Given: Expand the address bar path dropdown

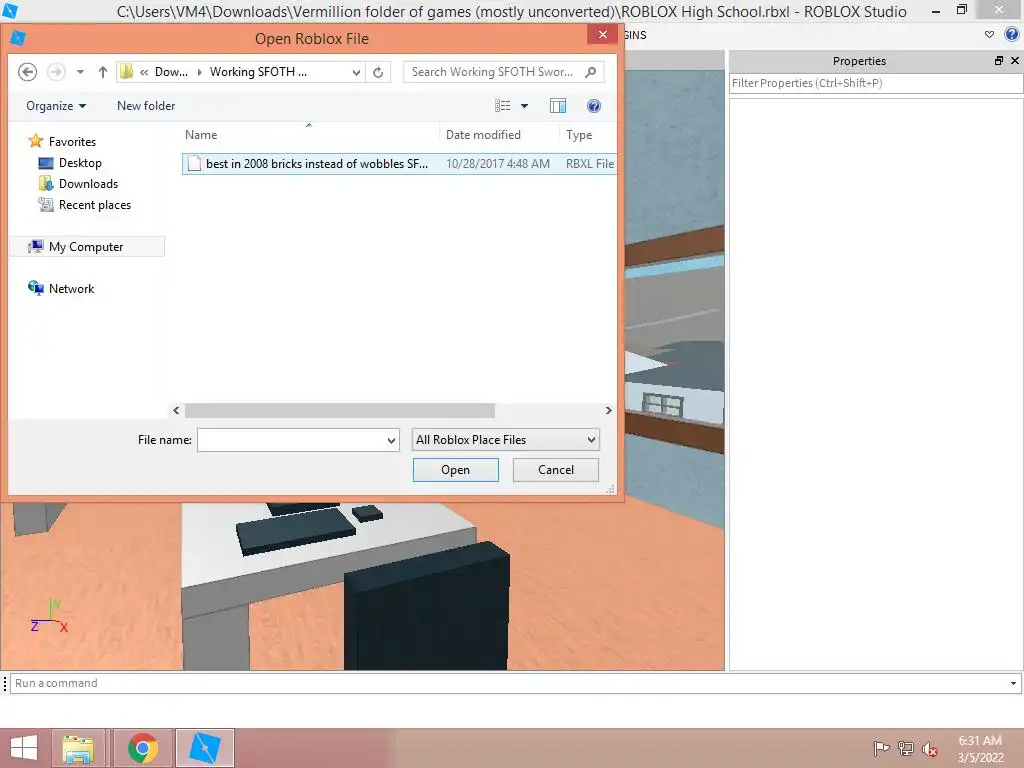Looking at the screenshot, I should click(356, 72).
